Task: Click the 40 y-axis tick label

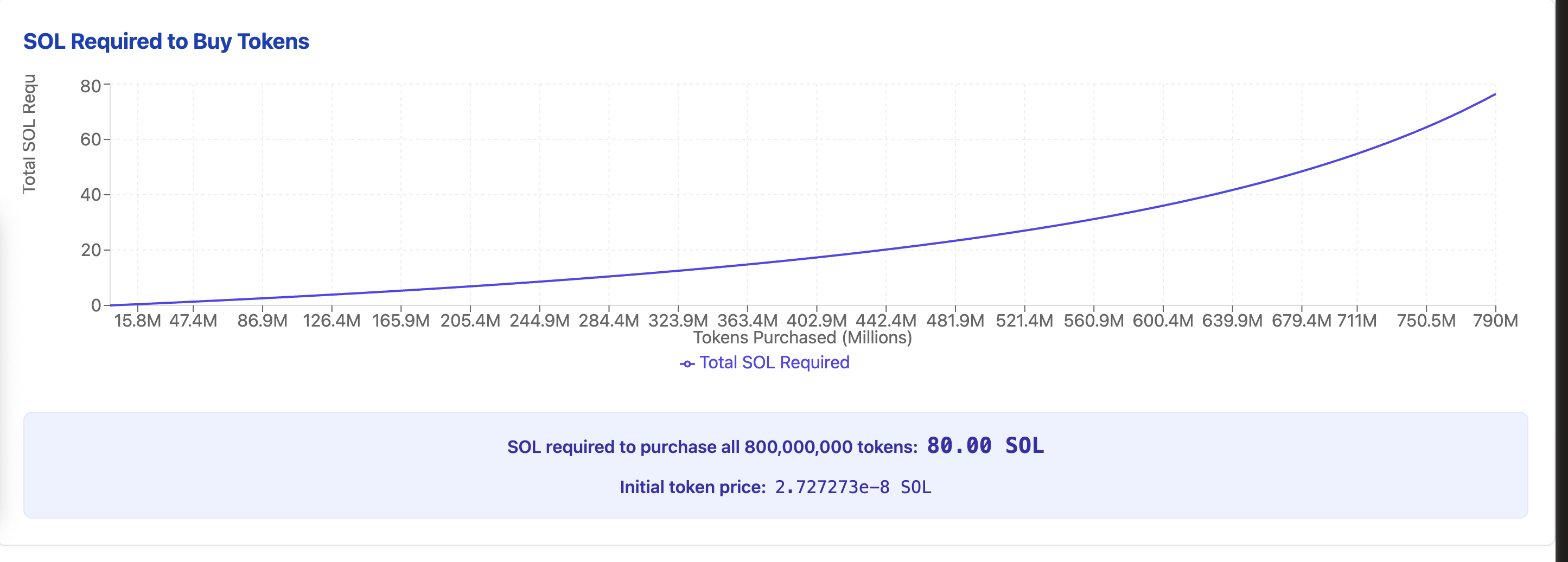Action: [x=90, y=195]
